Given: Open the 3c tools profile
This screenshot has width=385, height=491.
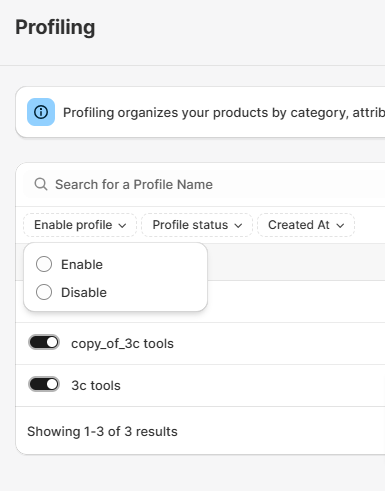Looking at the screenshot, I should (x=96, y=386).
